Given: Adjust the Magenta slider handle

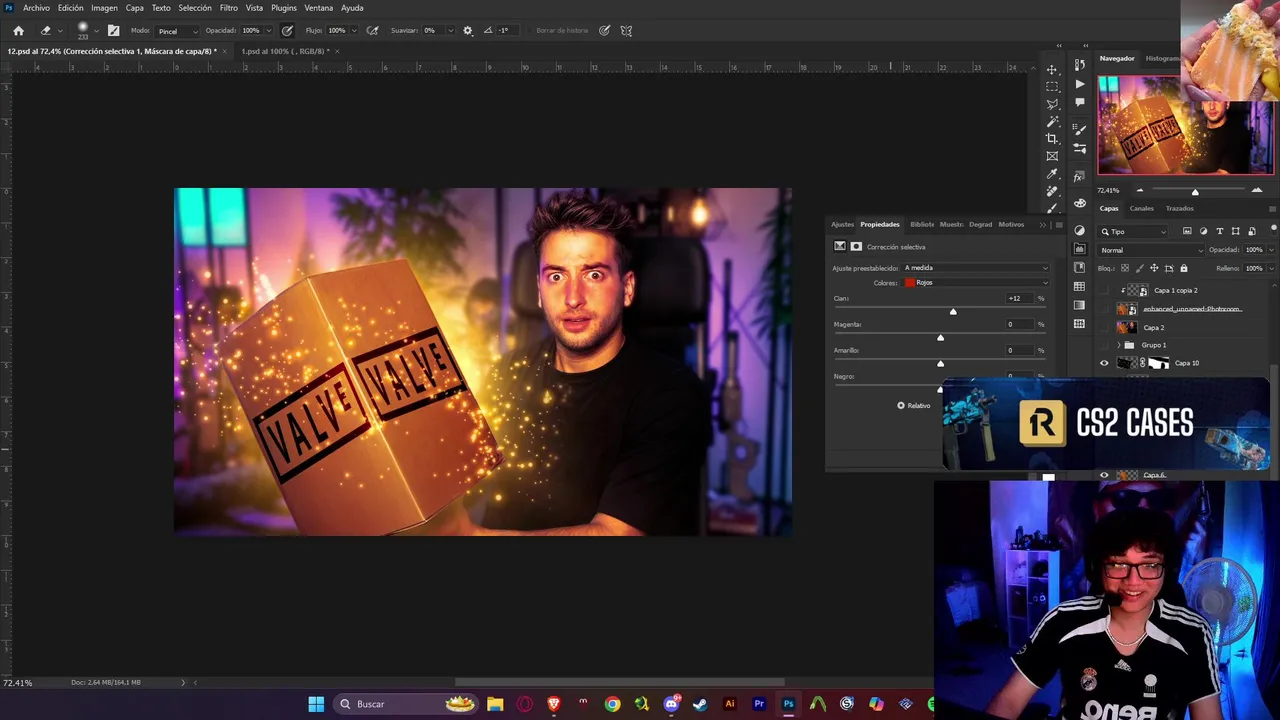Looking at the screenshot, I should 940,338.
